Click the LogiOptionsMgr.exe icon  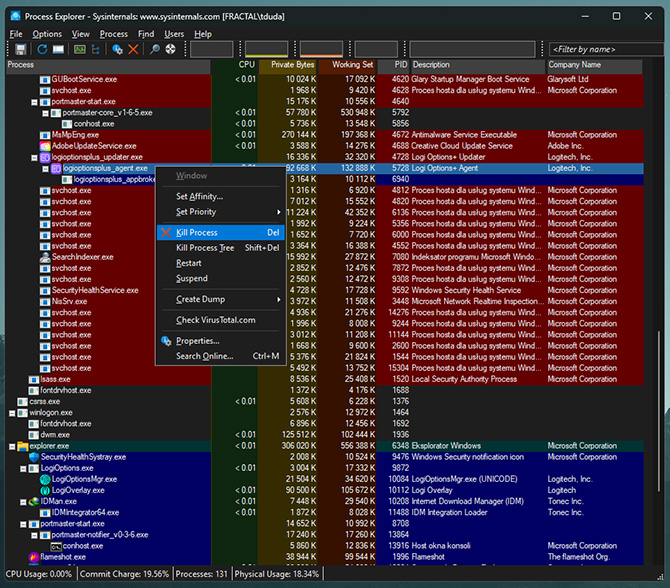tap(45, 479)
